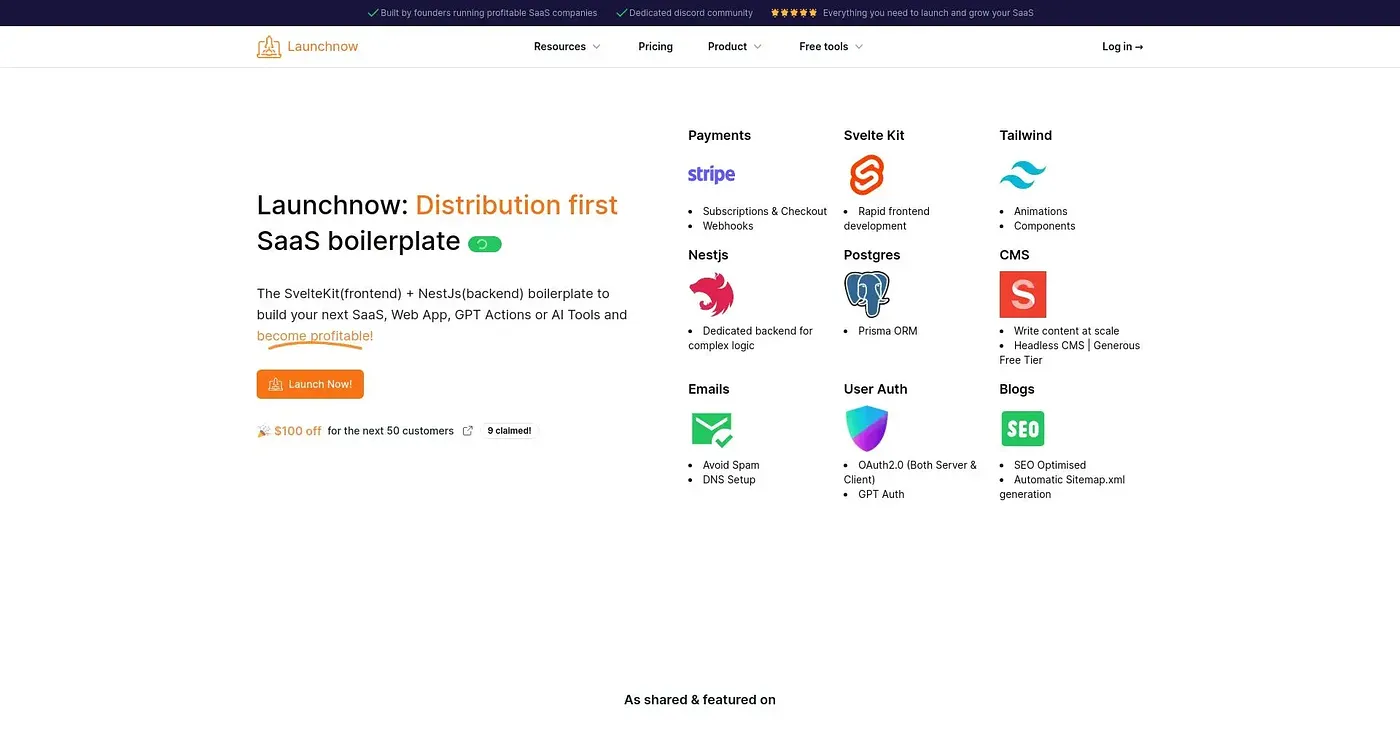Click the 'SEO Optimised' bullet text
The image size is (1400, 729).
pos(1050,465)
